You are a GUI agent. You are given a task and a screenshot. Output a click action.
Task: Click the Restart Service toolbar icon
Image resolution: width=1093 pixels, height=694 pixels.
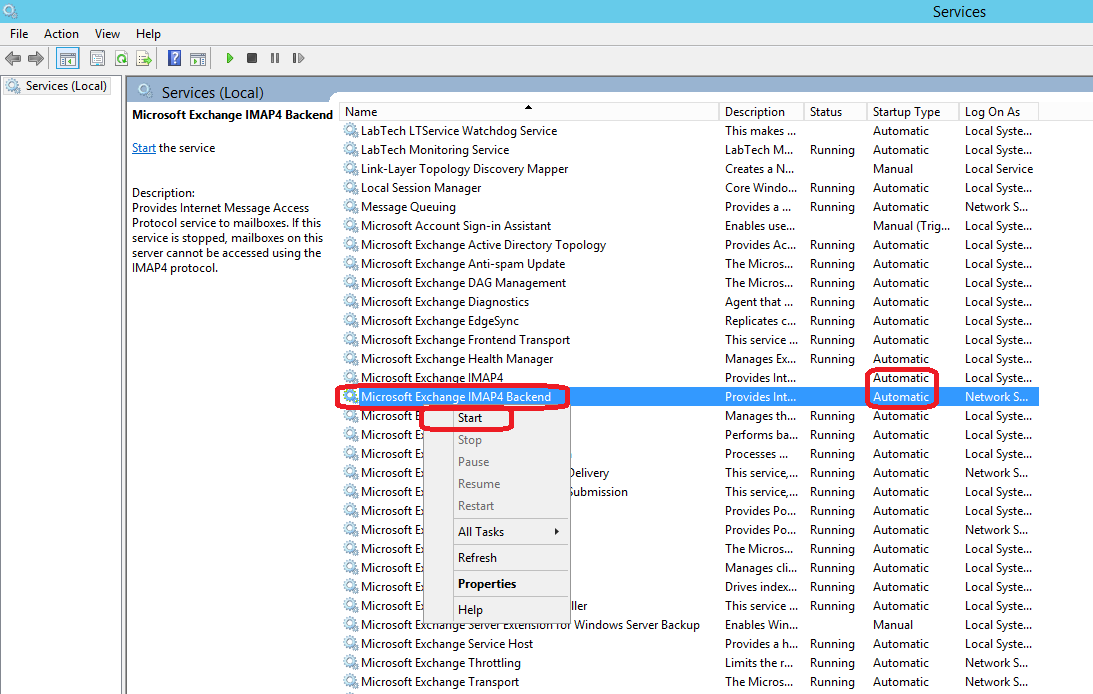click(x=298, y=59)
